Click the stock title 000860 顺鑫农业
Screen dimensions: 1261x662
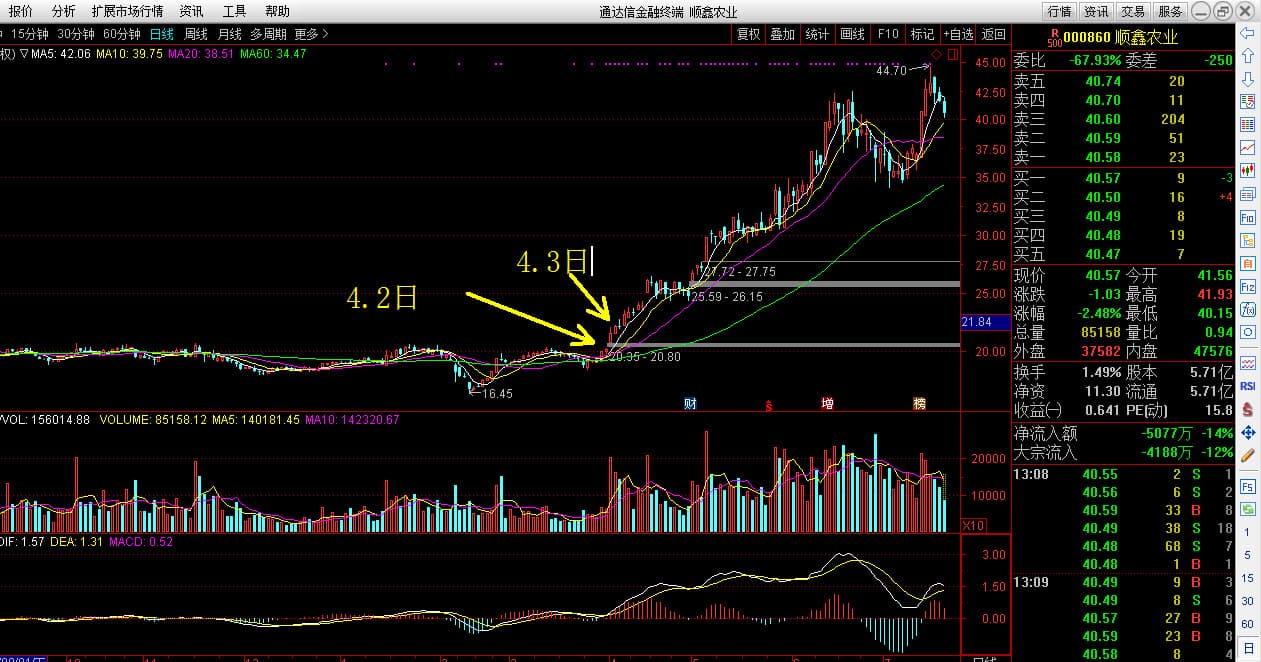tap(1120, 38)
